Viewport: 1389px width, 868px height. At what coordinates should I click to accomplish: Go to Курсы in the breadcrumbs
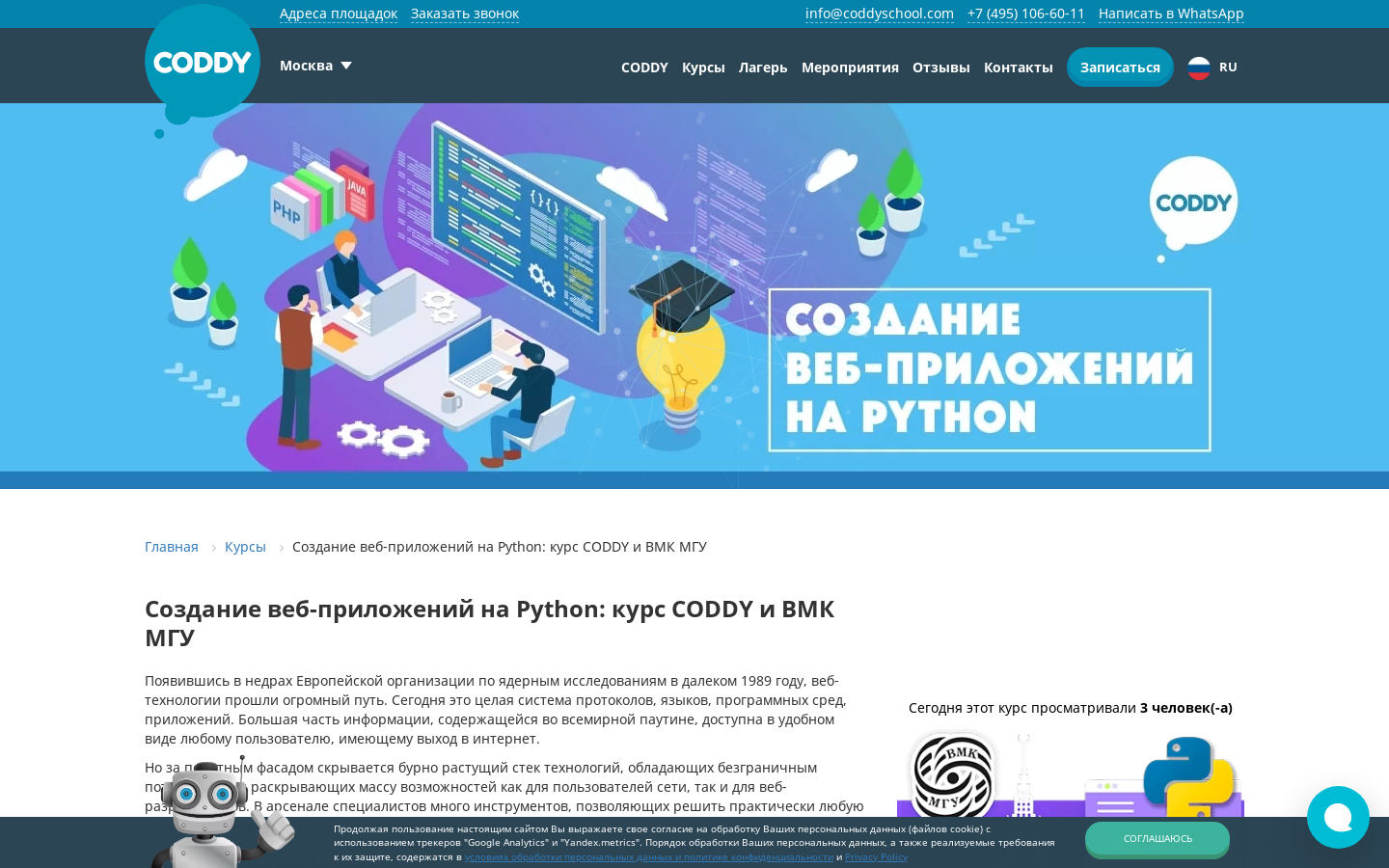[245, 547]
